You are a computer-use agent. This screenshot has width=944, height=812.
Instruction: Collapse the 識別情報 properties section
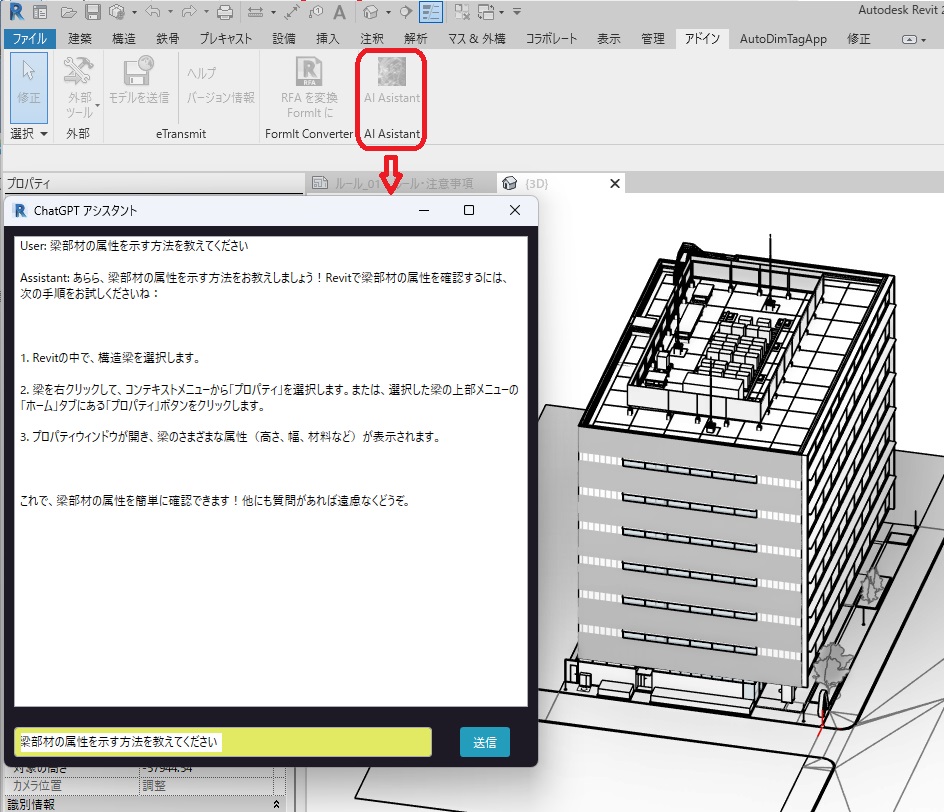(276, 804)
